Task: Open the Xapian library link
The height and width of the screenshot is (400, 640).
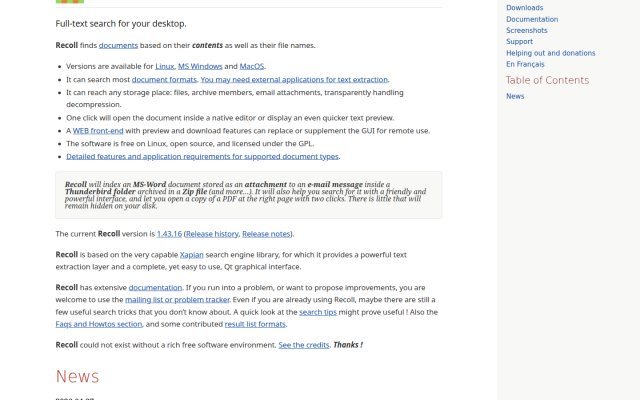Action: tap(191, 255)
